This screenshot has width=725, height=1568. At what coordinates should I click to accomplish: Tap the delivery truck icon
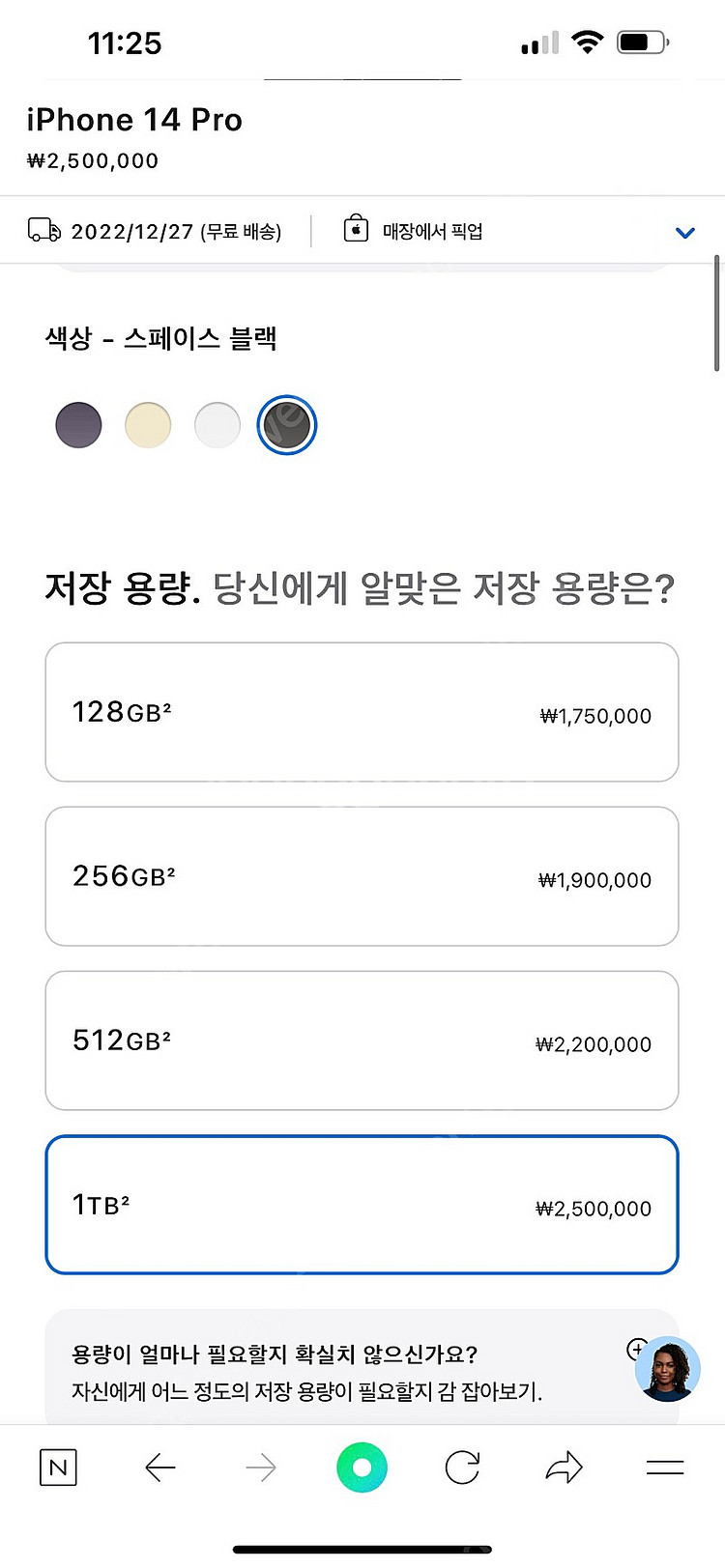(x=44, y=230)
